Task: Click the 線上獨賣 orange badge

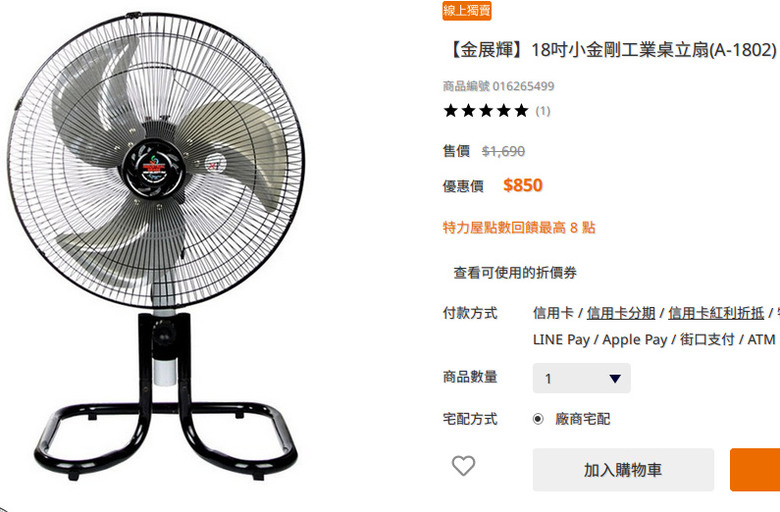Action: click(467, 10)
